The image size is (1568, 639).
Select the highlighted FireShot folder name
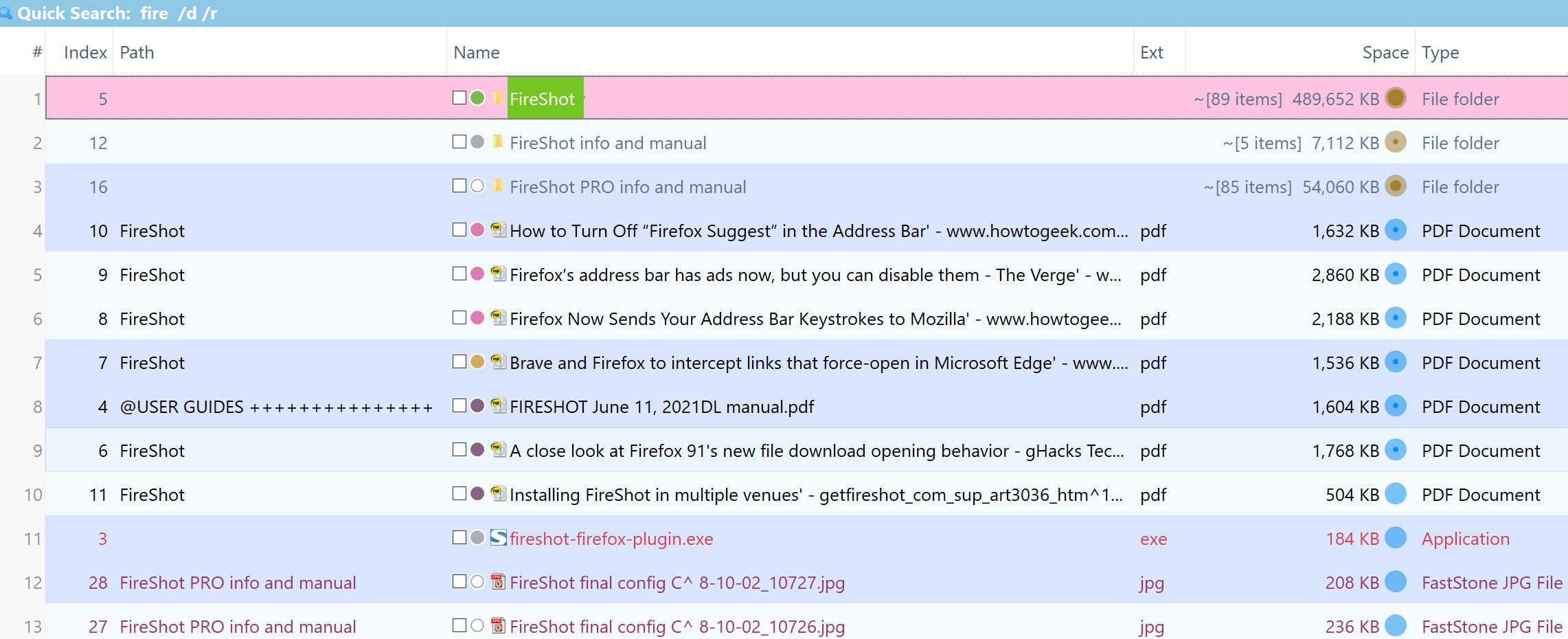[542, 99]
